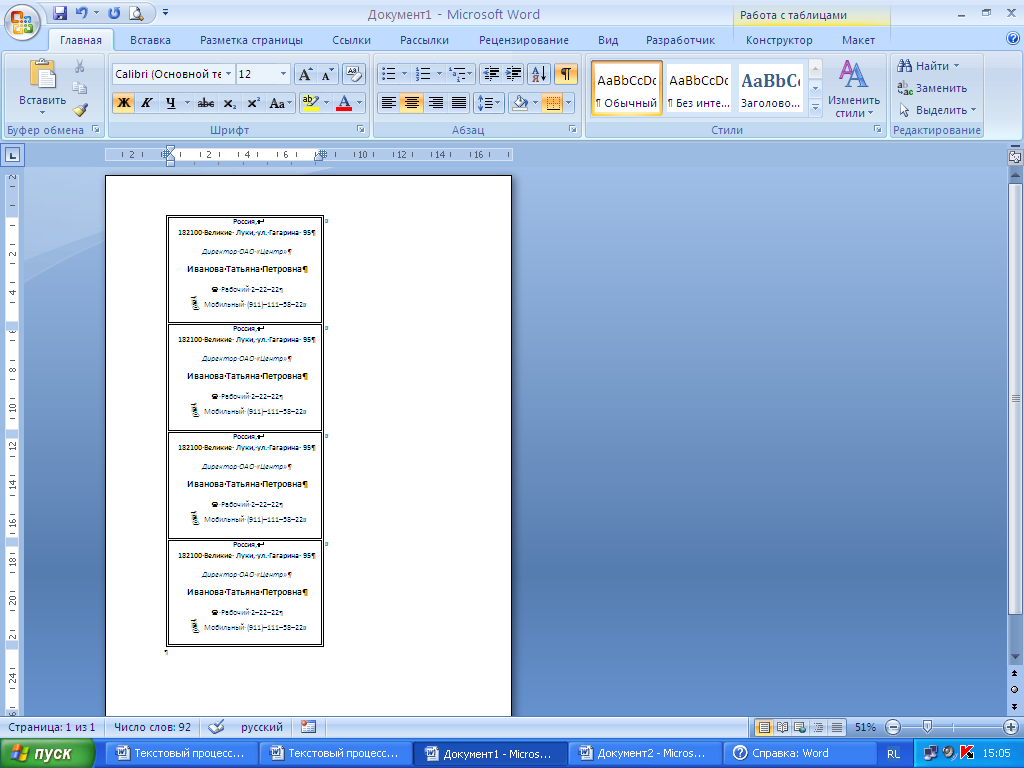Image resolution: width=1024 pixels, height=768 pixels.
Task: Redo the last action
Action: pyautogui.click(x=114, y=13)
